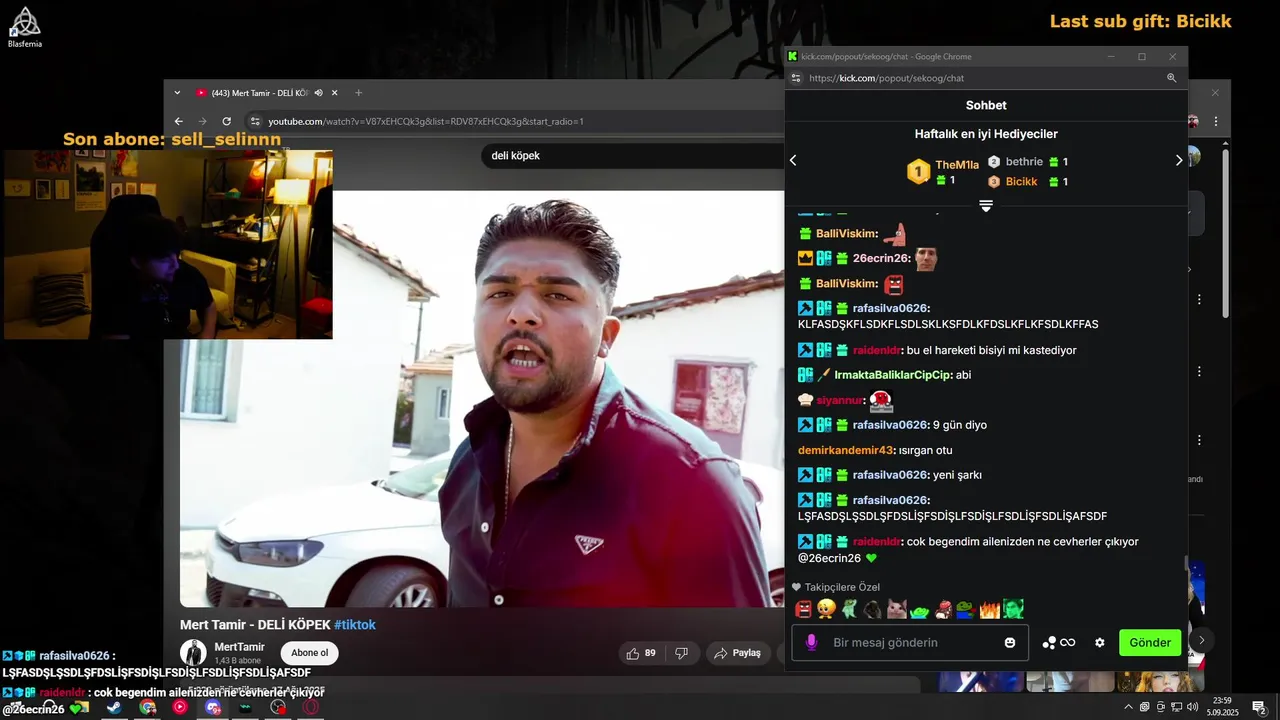Screen dimensions: 1280x720
Task: Focus the 'Bir mesaj gönderin' message field
Action: point(910,642)
